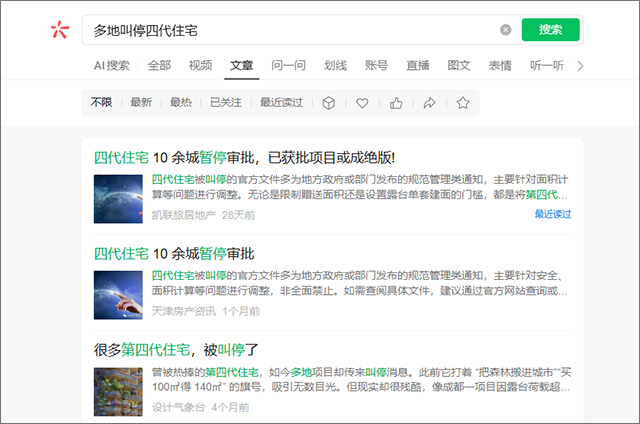640x424 pixels.
Task: Select the 表情 tab
Action: point(500,65)
